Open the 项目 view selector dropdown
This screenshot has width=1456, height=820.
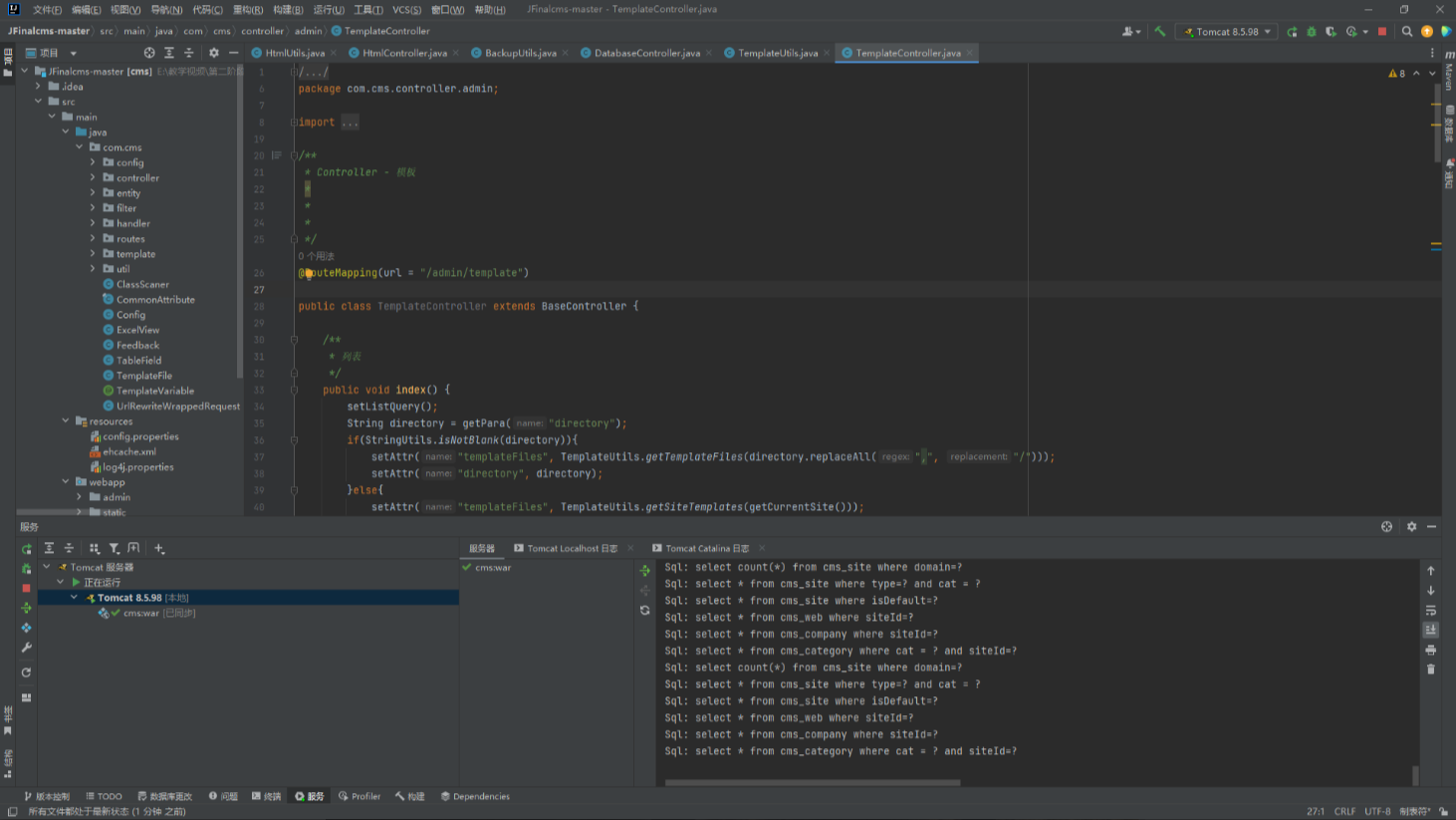click(52, 53)
